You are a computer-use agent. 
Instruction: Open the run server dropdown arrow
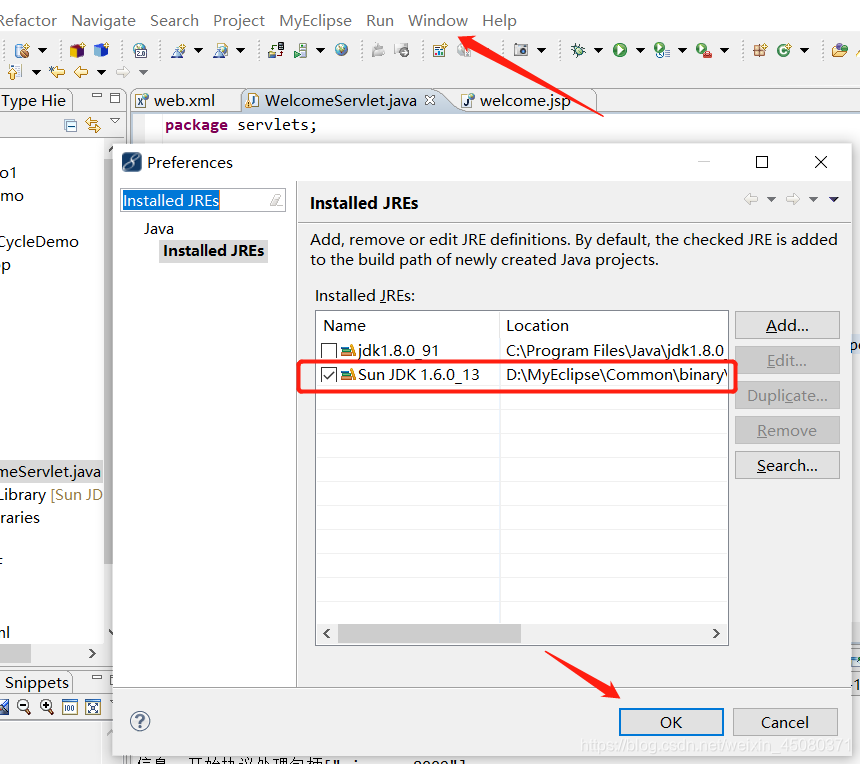click(x=320, y=50)
